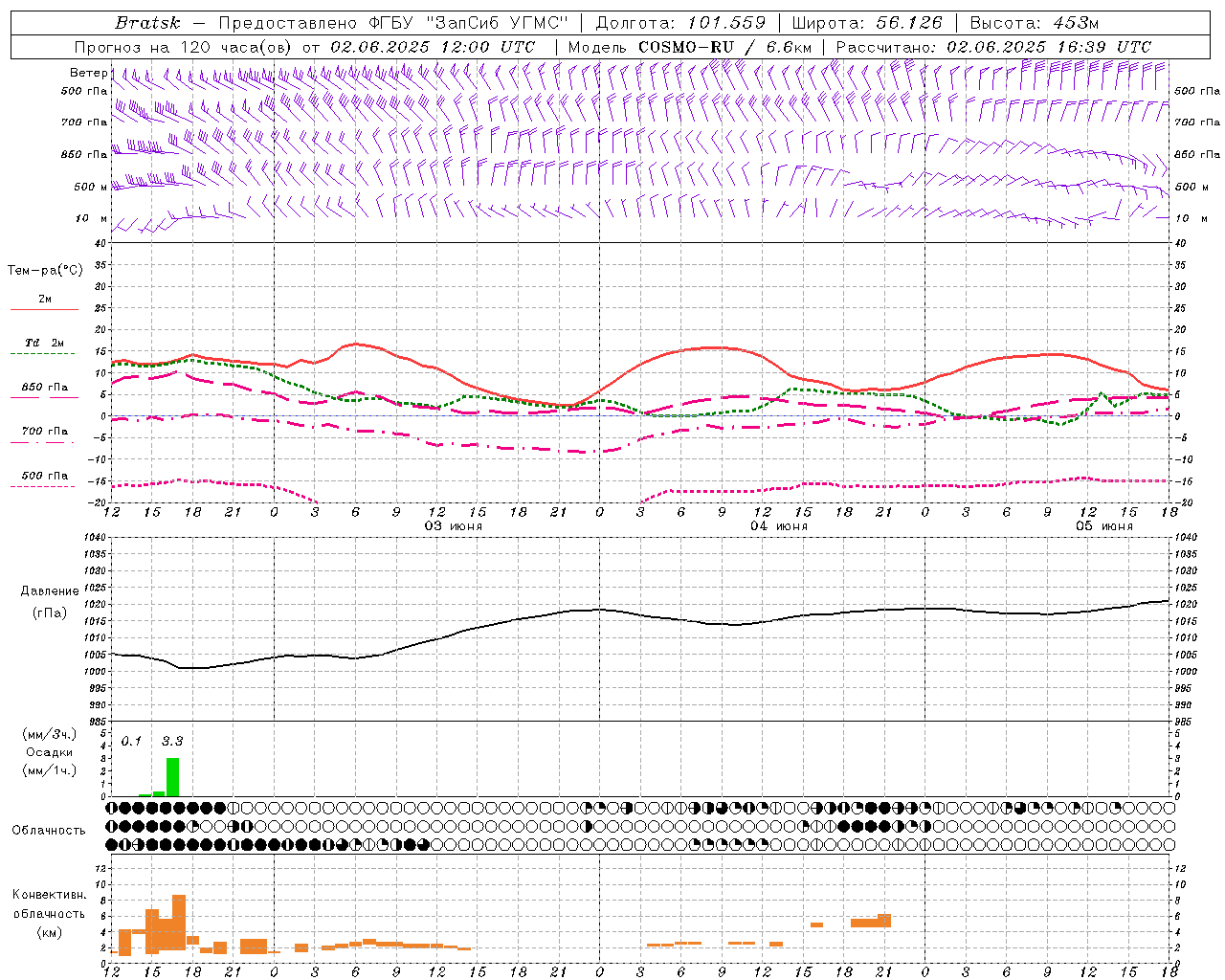Click the Широта: 56.126 latitude value

[x=867, y=23]
